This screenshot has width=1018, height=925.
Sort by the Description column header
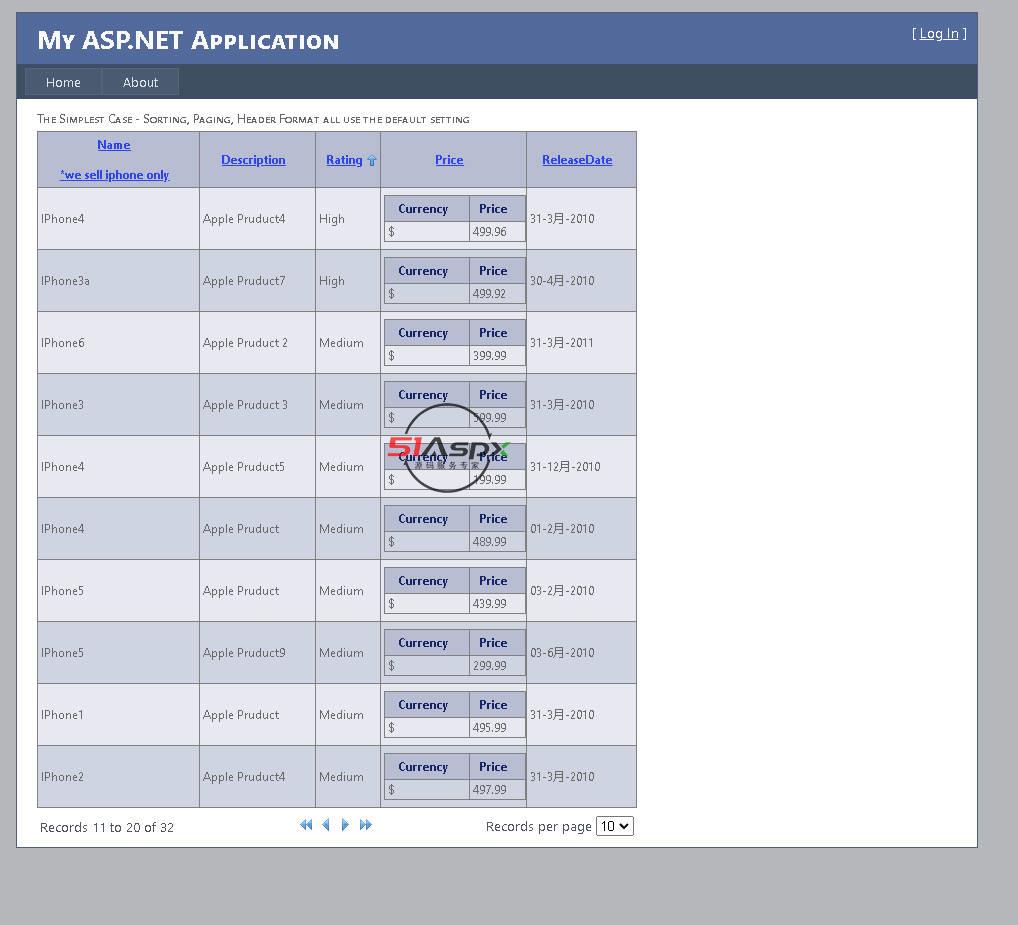tap(253, 160)
